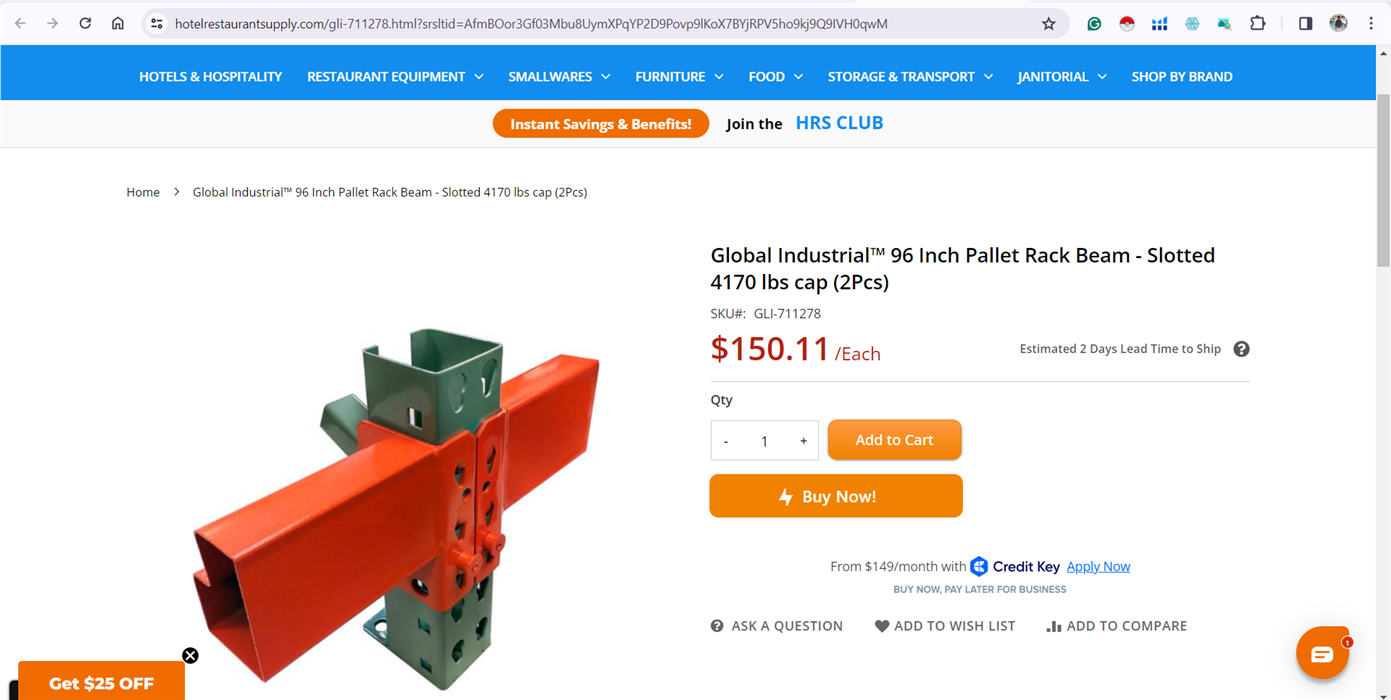Open the Shop By Brand menu item
The image size is (1391, 700).
click(x=1182, y=76)
